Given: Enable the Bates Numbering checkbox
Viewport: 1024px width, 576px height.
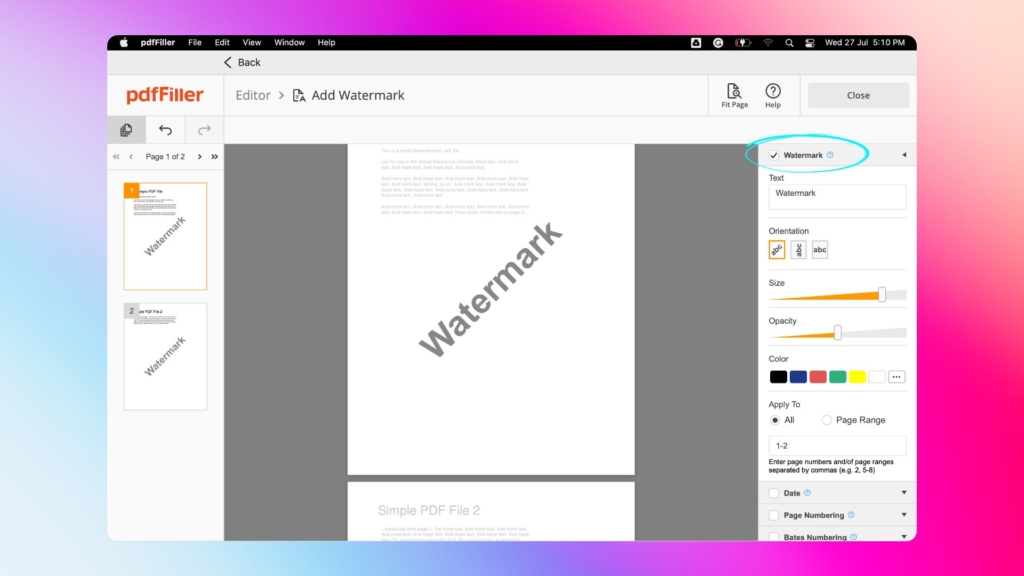Looking at the screenshot, I should pos(774,537).
